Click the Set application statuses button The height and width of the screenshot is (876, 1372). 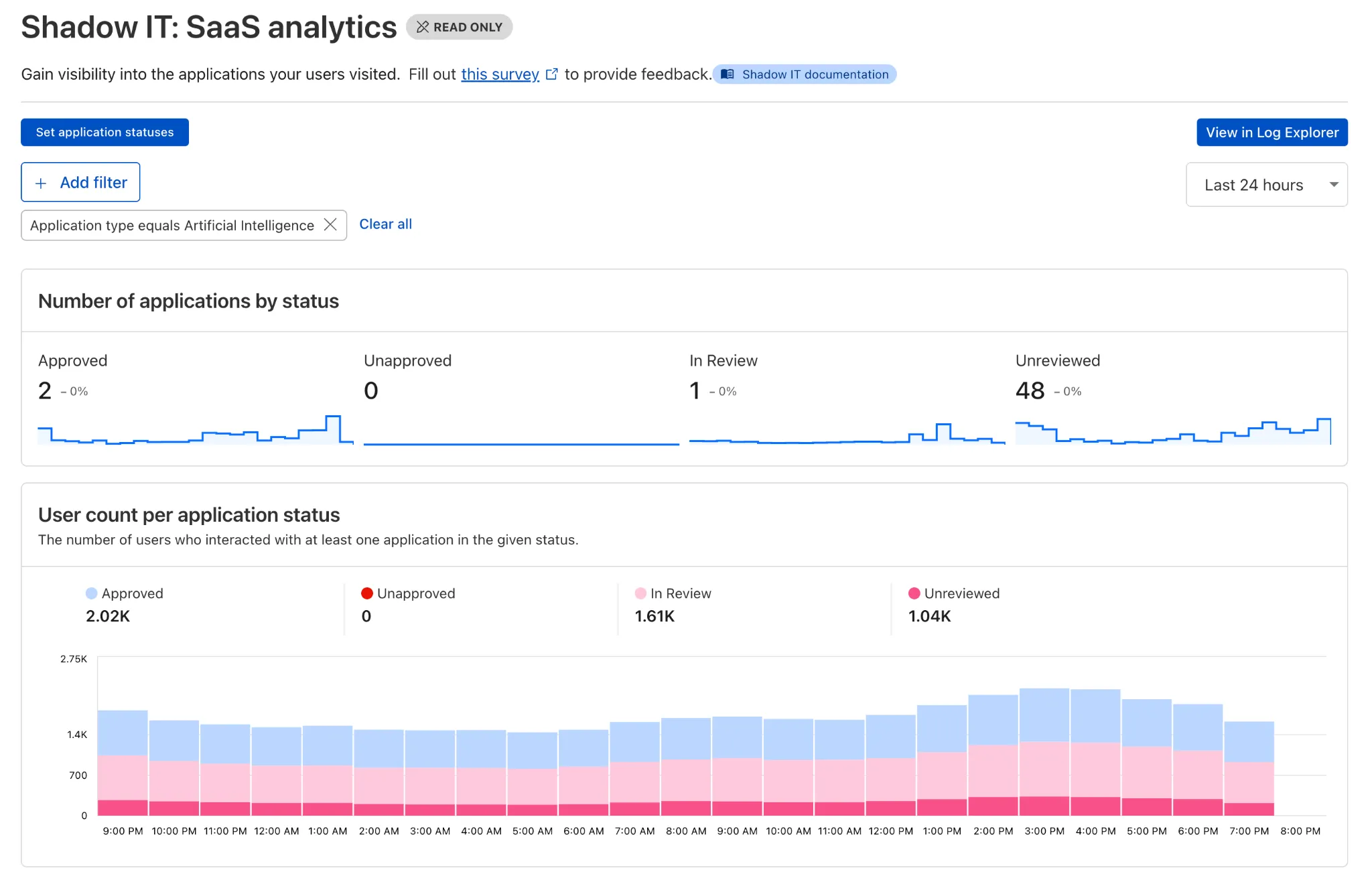pos(105,132)
